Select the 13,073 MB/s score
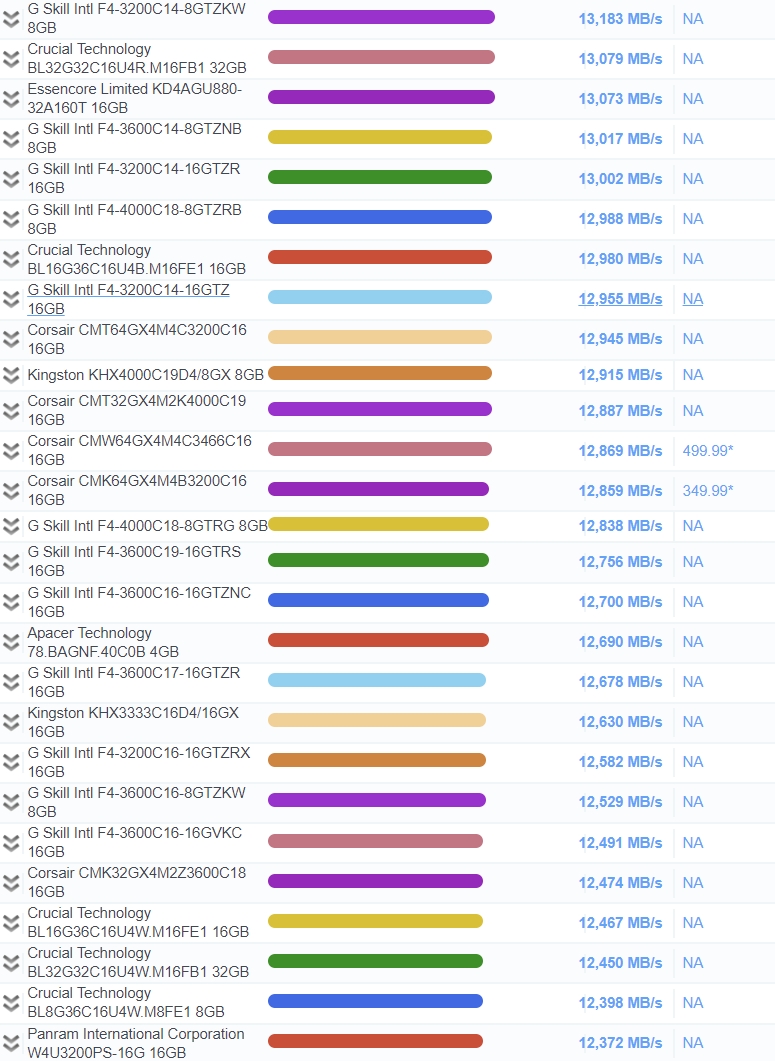Viewport: 775px width, 1061px height. click(x=620, y=99)
